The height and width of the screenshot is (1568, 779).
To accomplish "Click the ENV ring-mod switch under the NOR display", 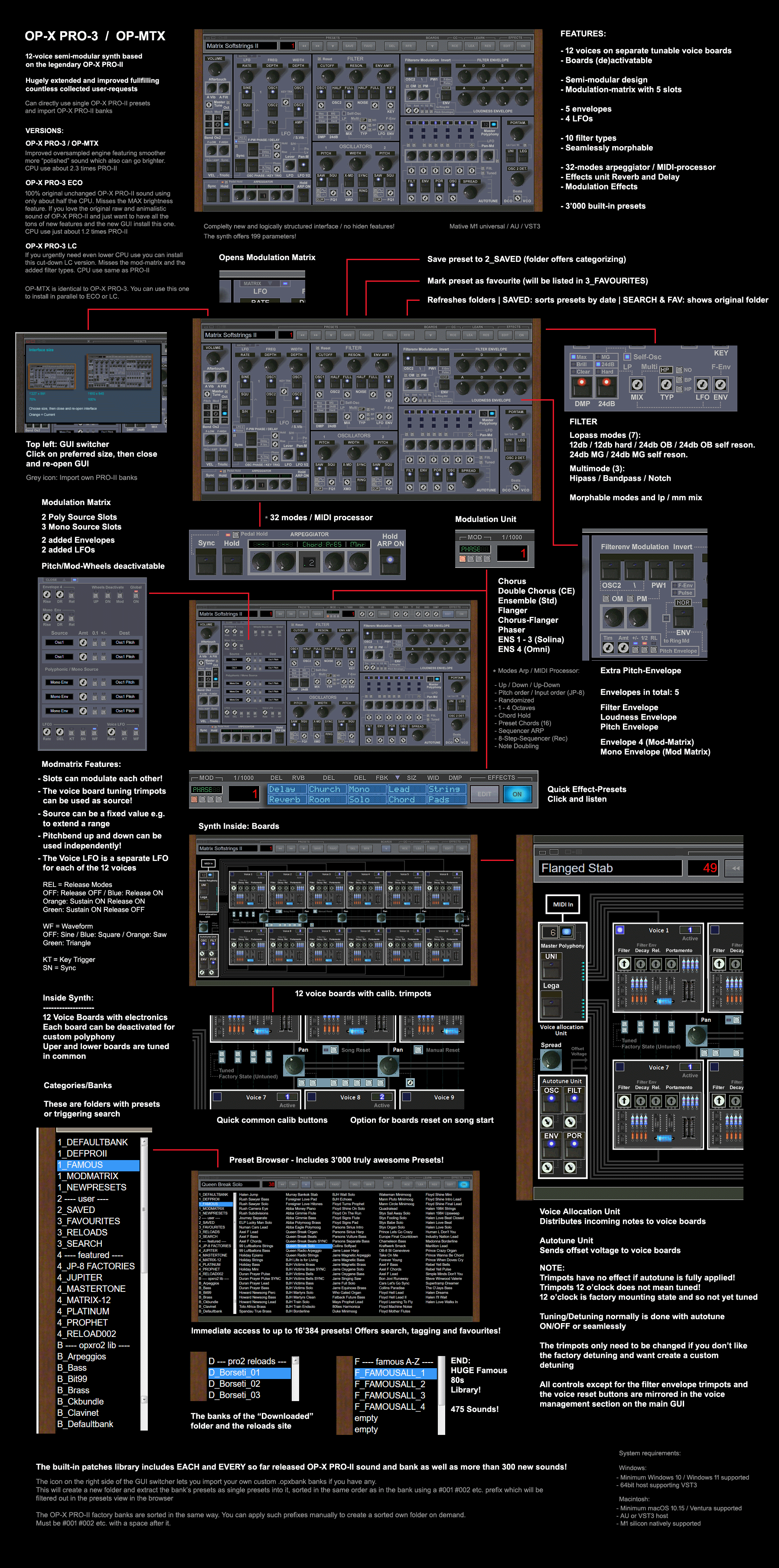I will [684, 618].
